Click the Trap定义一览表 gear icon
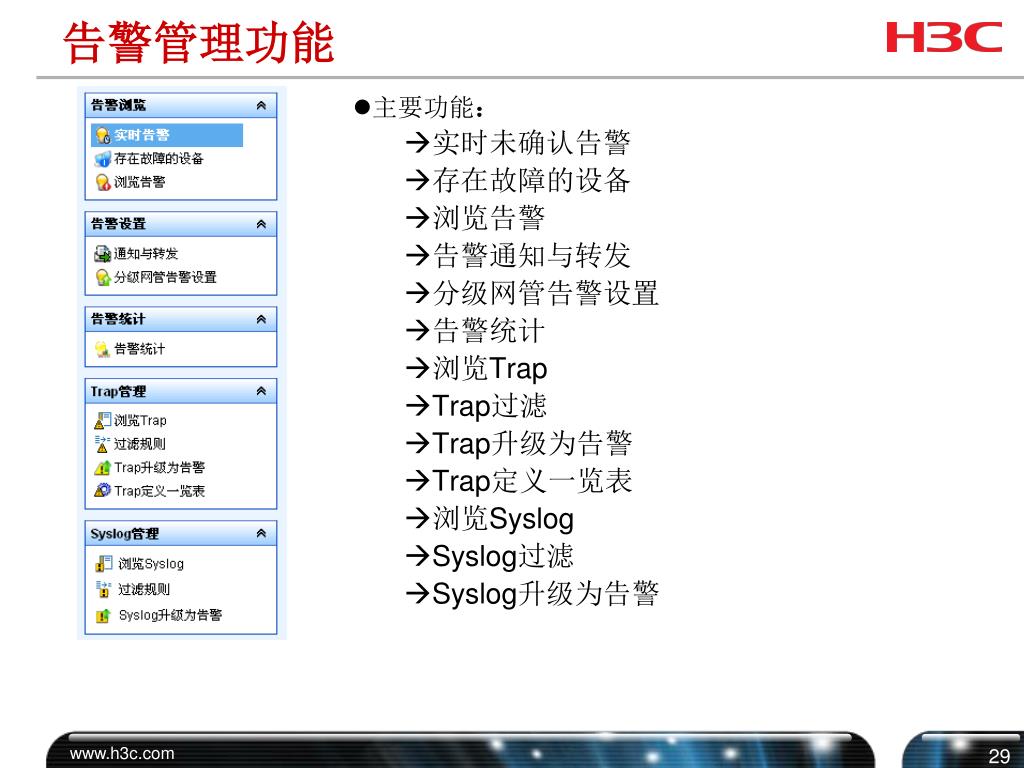Image resolution: width=1024 pixels, height=768 pixels. pyautogui.click(x=103, y=490)
